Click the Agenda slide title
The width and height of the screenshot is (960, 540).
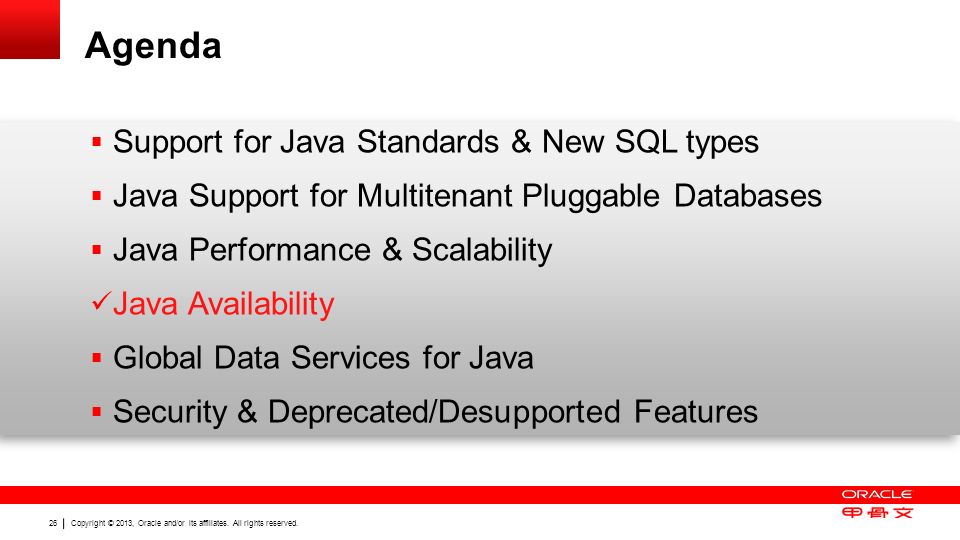click(x=153, y=47)
